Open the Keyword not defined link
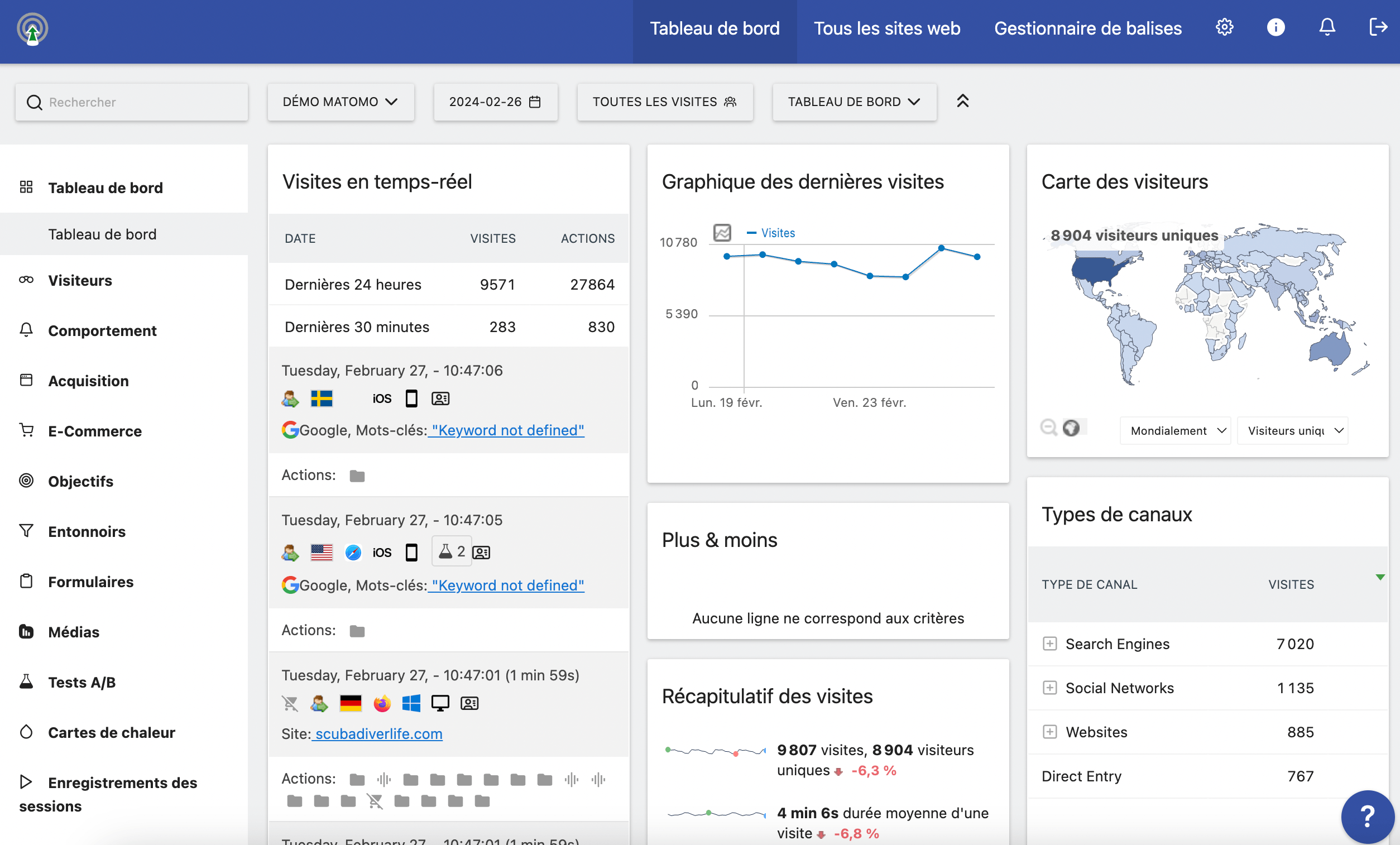Image resolution: width=1400 pixels, height=845 pixels. pos(506,430)
